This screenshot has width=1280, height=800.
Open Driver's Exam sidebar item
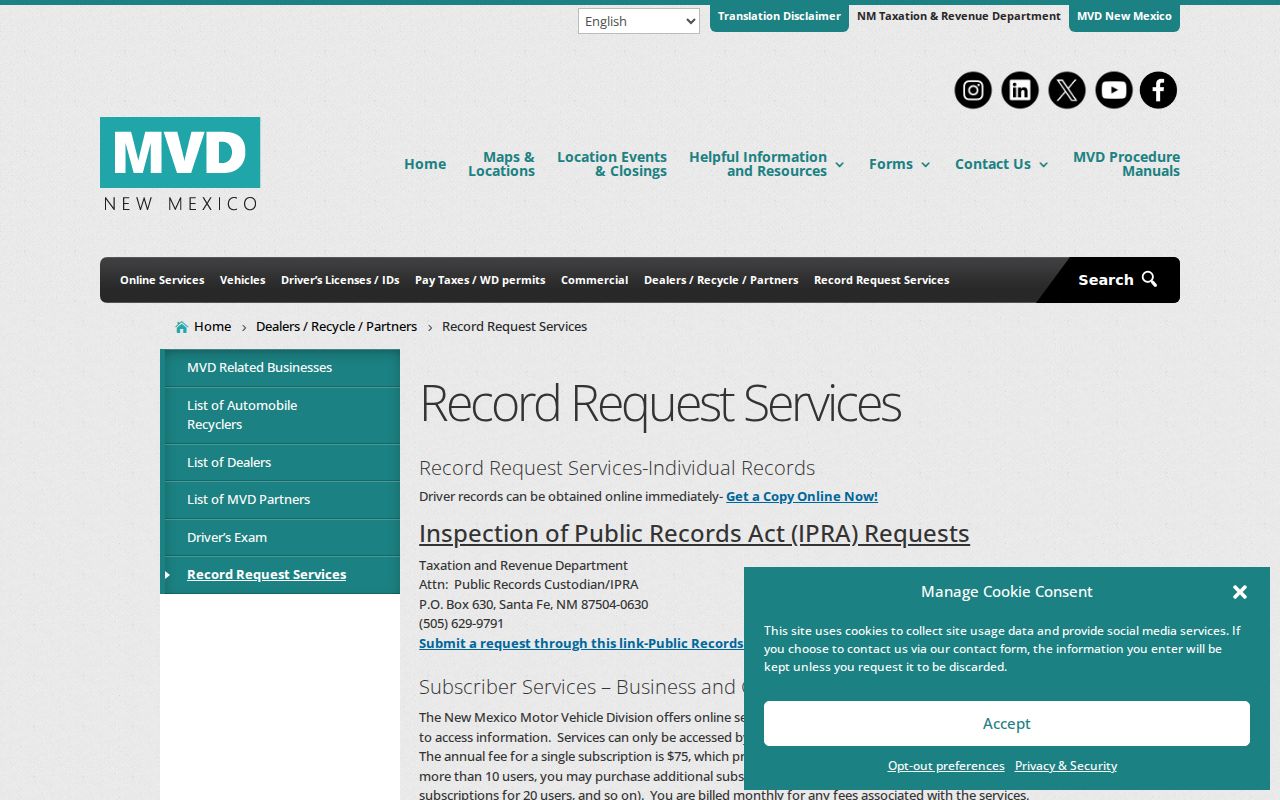click(280, 538)
